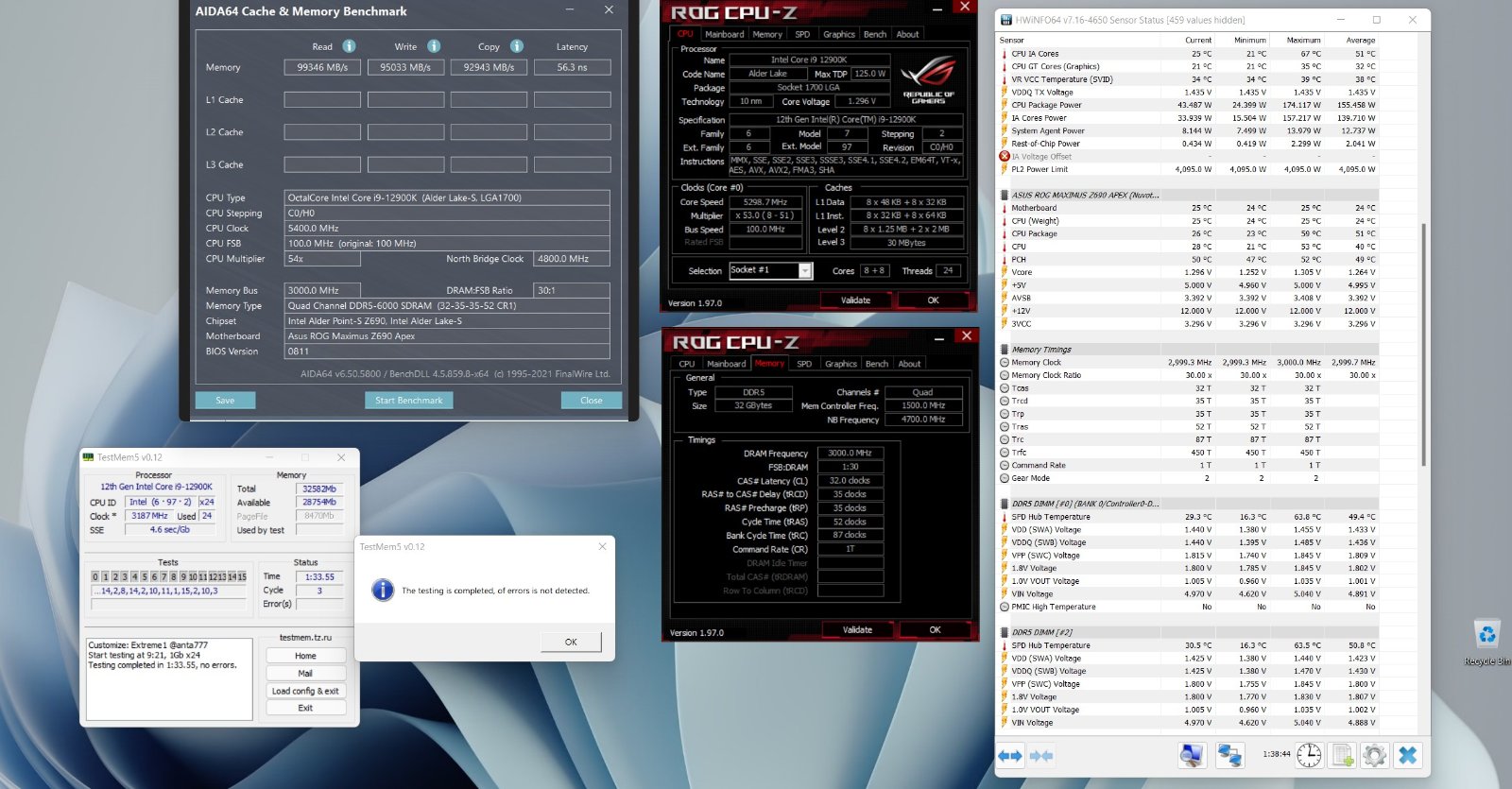Switch to CPU tab in lower CPU-Z window
Screen dimensions: 1512x789
pos(687,364)
